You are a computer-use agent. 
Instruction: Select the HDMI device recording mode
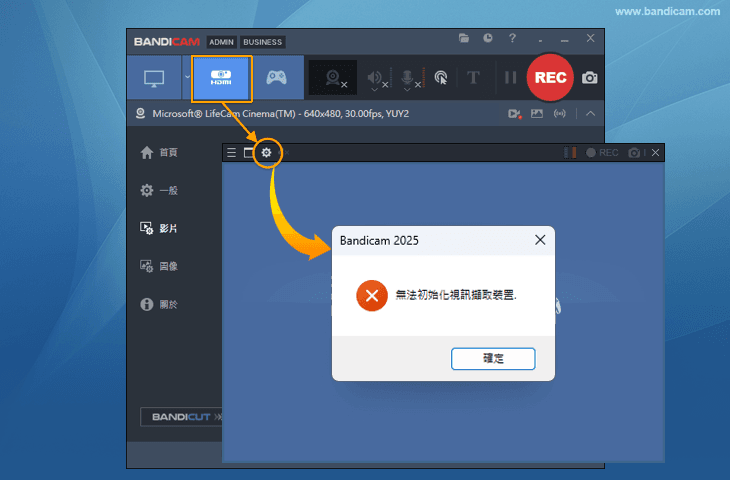coord(221,78)
